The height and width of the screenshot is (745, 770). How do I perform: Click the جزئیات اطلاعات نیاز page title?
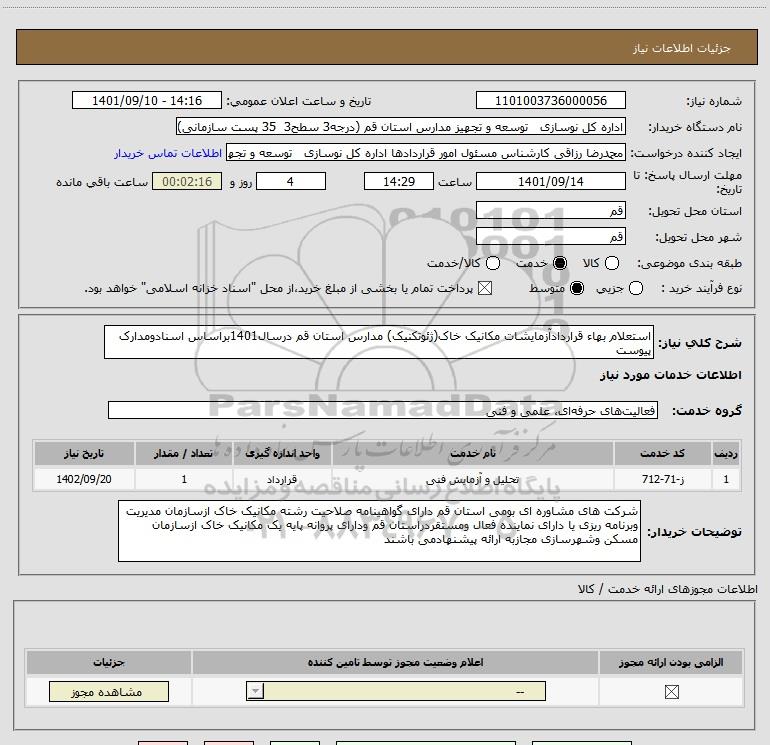click(x=681, y=48)
